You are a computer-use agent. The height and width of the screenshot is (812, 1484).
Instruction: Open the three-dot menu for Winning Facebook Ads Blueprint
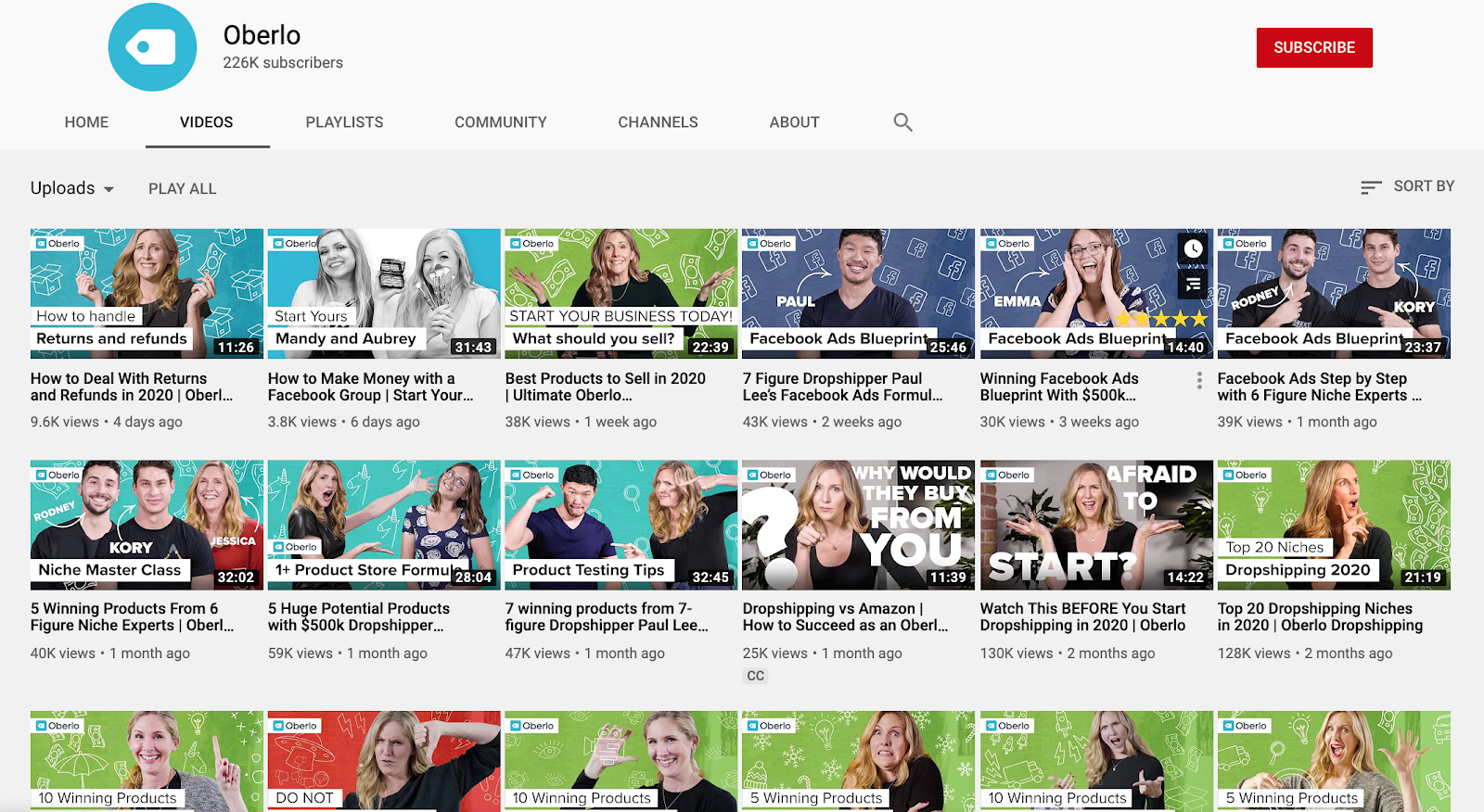pyautogui.click(x=1199, y=380)
